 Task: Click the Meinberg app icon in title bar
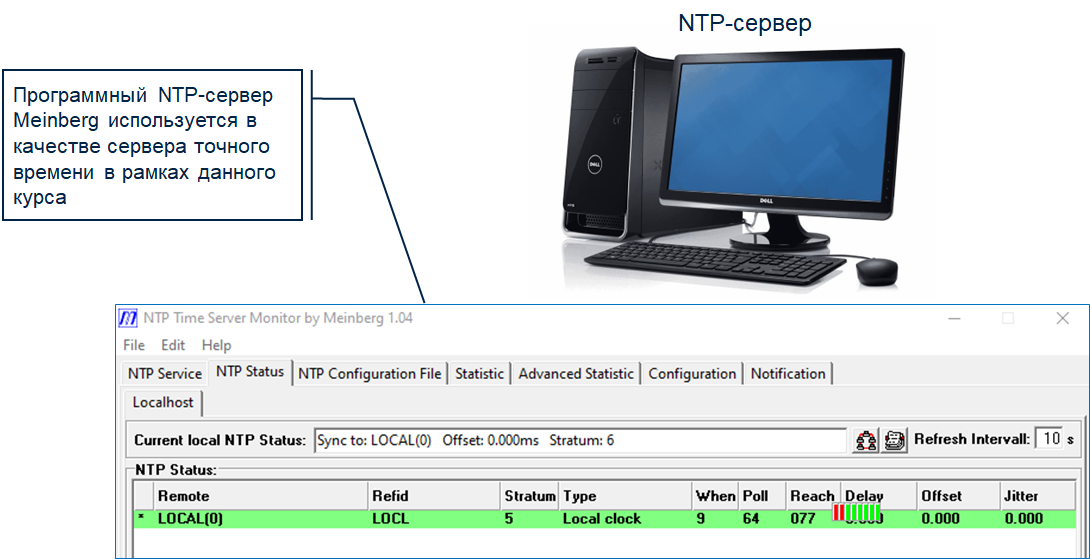point(128,318)
